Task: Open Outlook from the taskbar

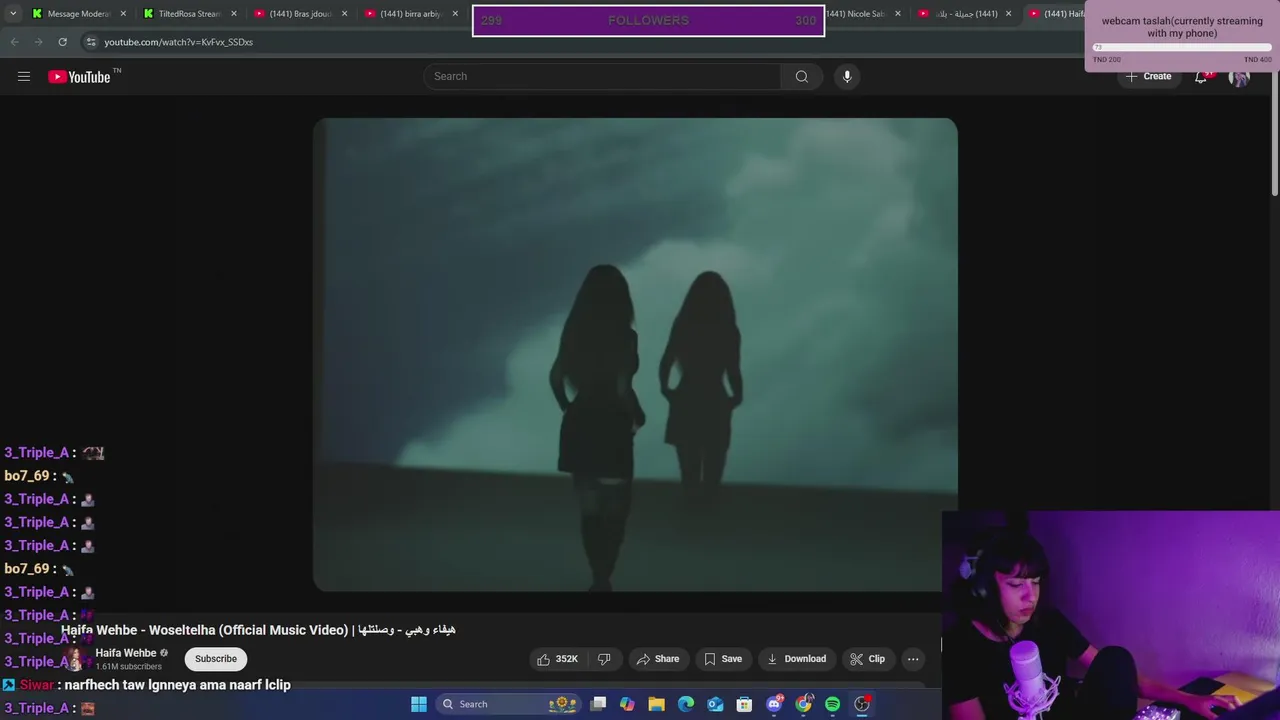Action: 715,704
